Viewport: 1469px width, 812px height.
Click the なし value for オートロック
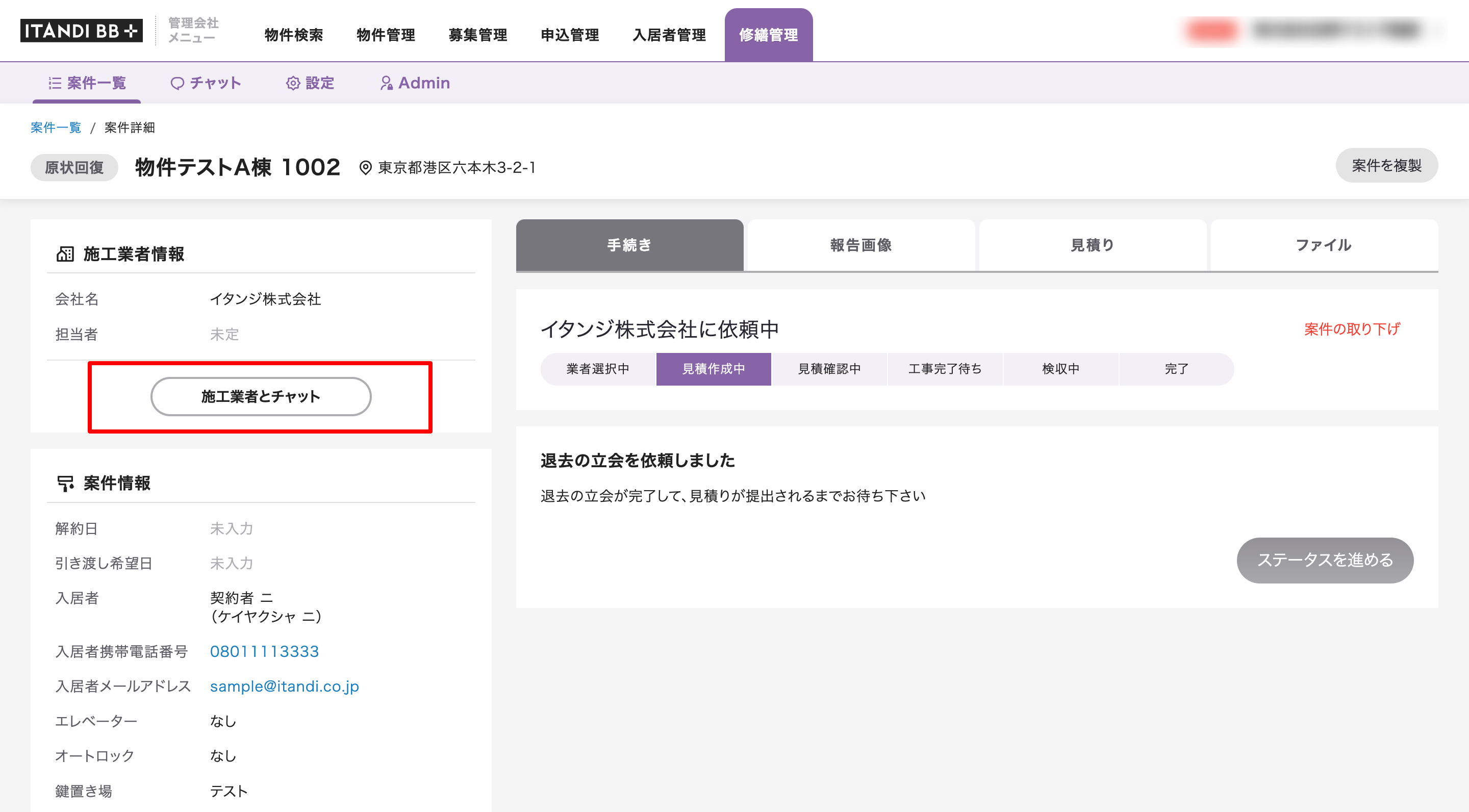223,755
